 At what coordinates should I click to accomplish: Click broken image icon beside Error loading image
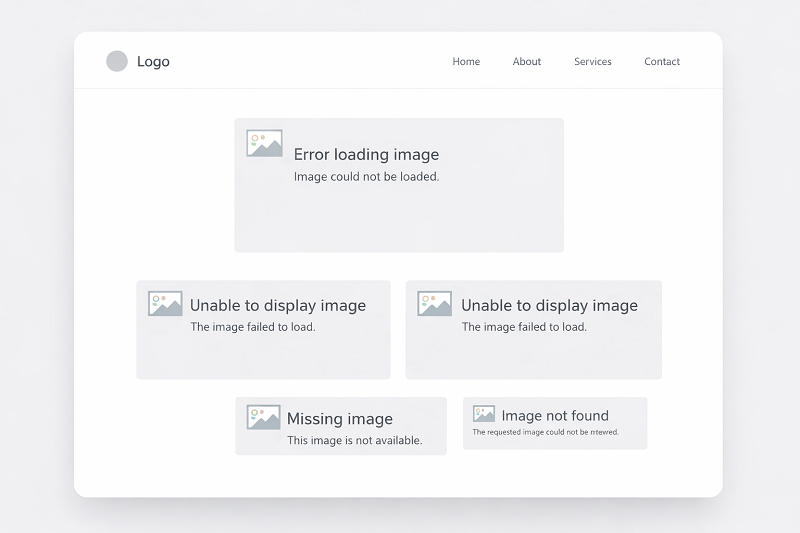[264, 143]
